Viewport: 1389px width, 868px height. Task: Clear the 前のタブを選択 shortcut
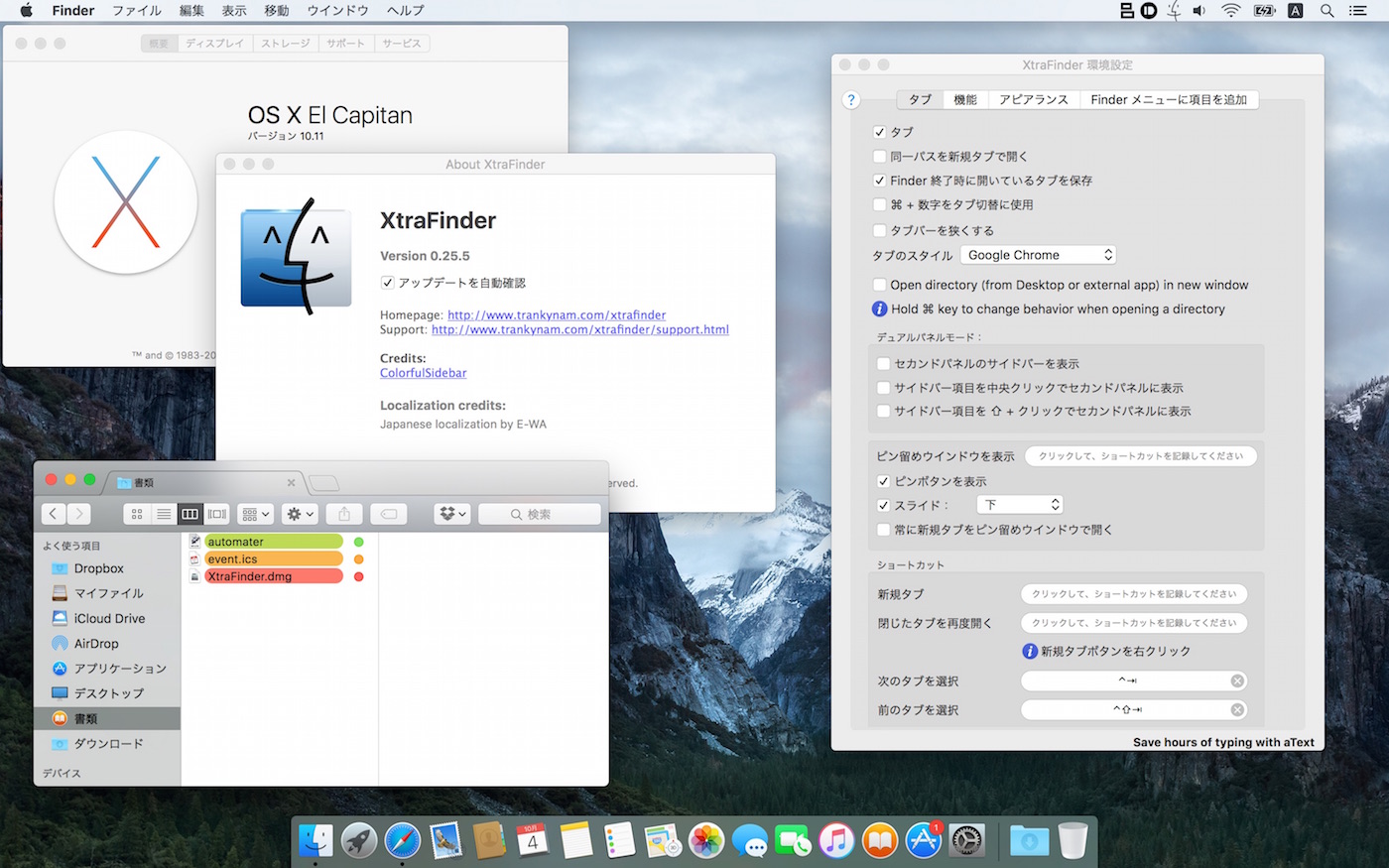click(x=1237, y=709)
